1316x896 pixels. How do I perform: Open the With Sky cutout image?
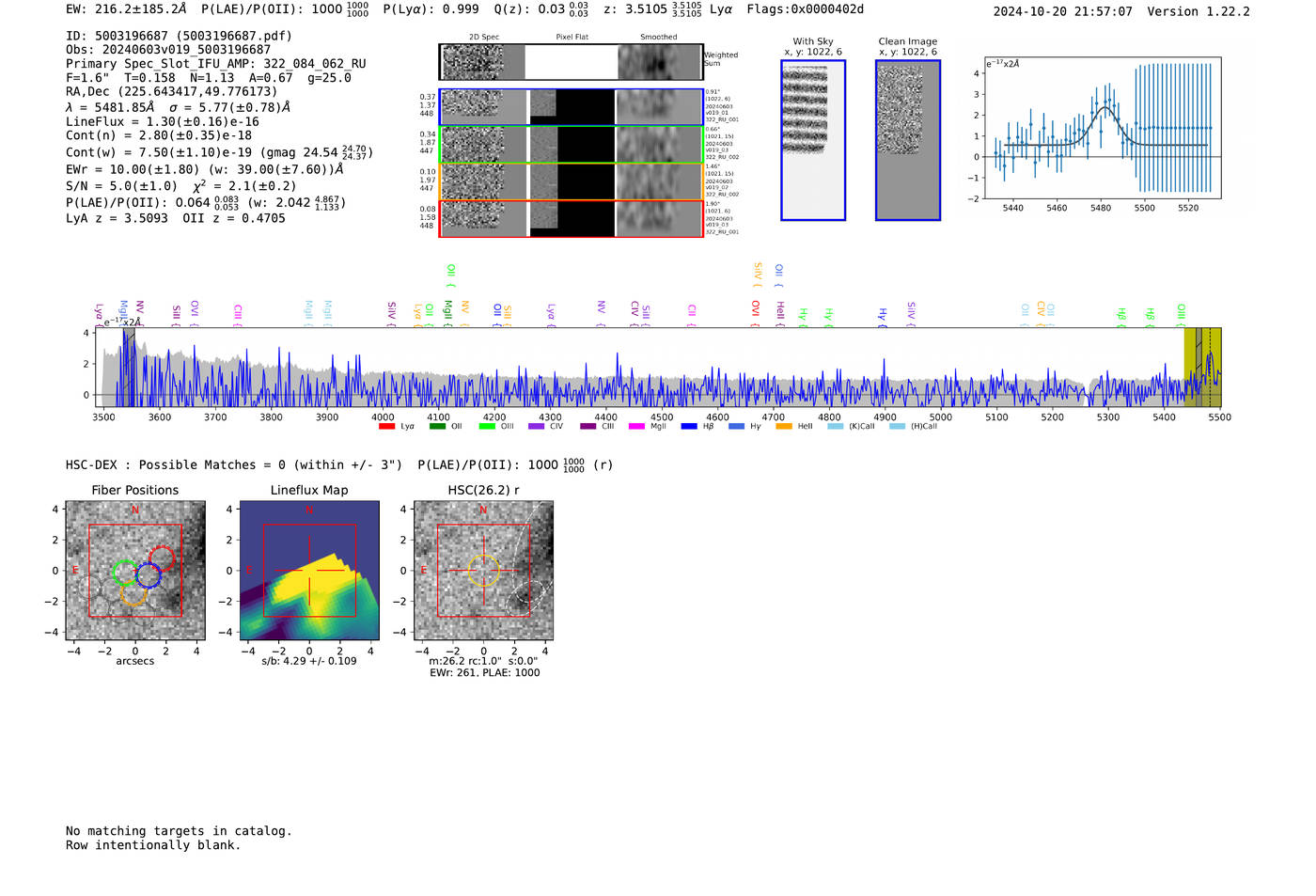click(813, 140)
